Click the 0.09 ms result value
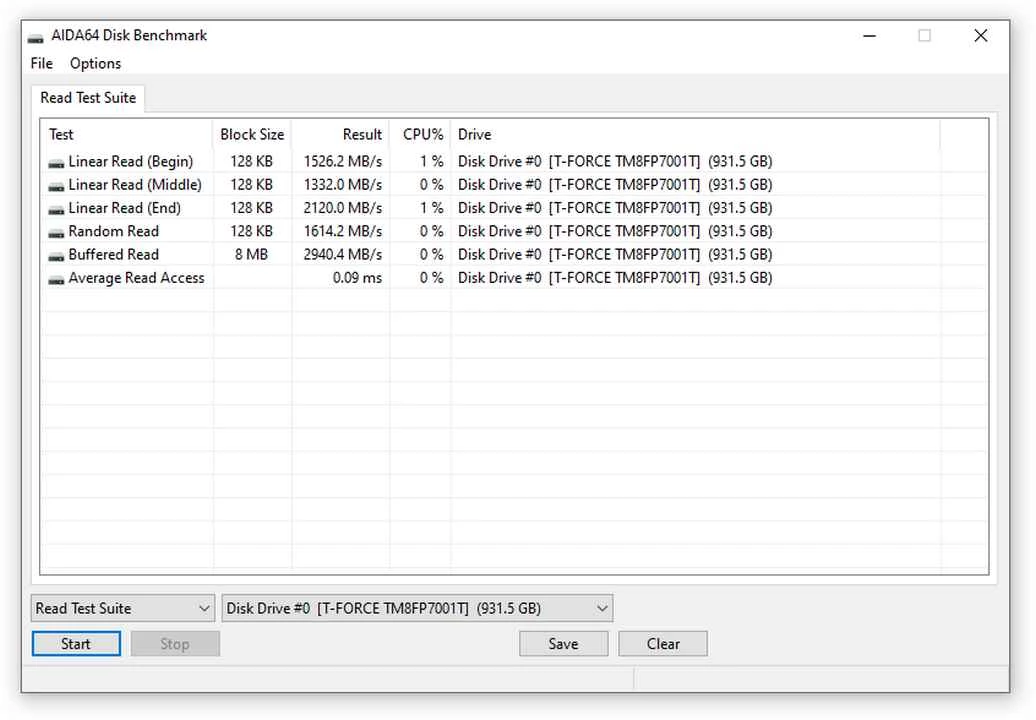1036x720 pixels. tap(357, 278)
